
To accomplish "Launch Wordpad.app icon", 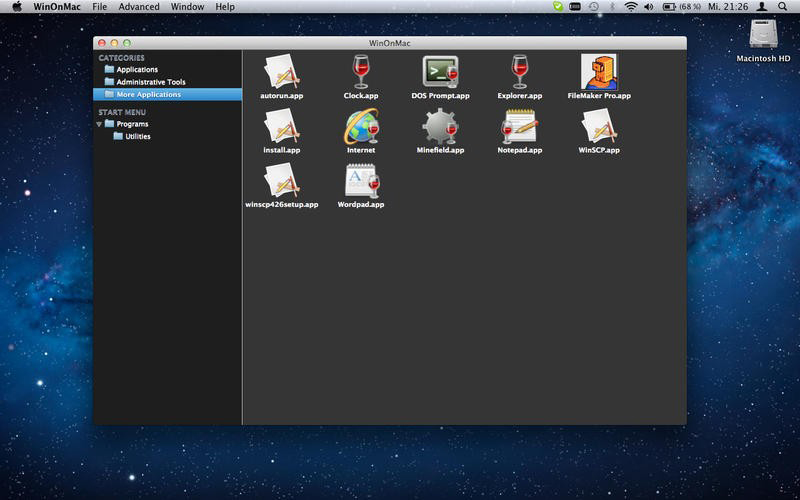I will coord(361,180).
